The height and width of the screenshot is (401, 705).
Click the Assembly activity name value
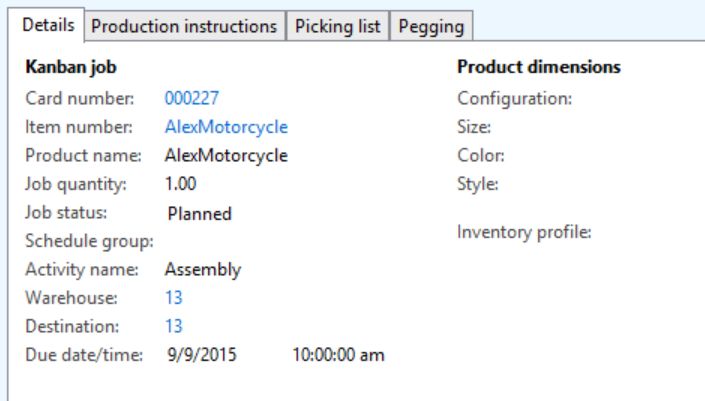point(203,269)
